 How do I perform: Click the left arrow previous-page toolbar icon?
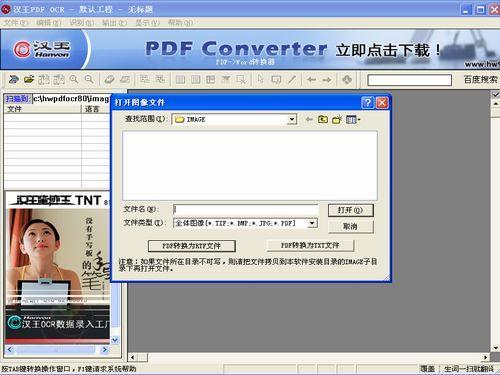[311, 80]
